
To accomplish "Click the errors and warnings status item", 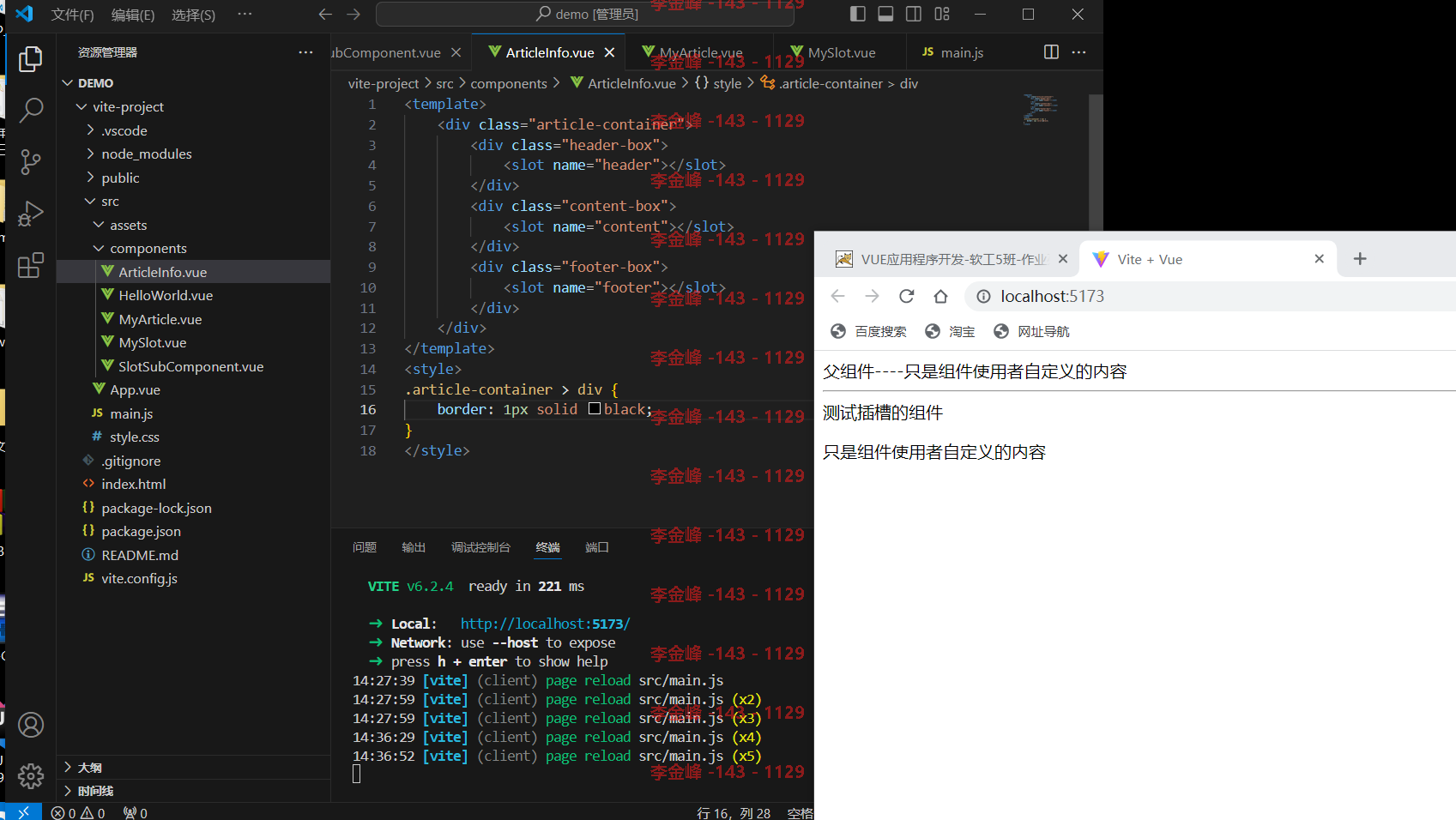I will (x=78, y=812).
